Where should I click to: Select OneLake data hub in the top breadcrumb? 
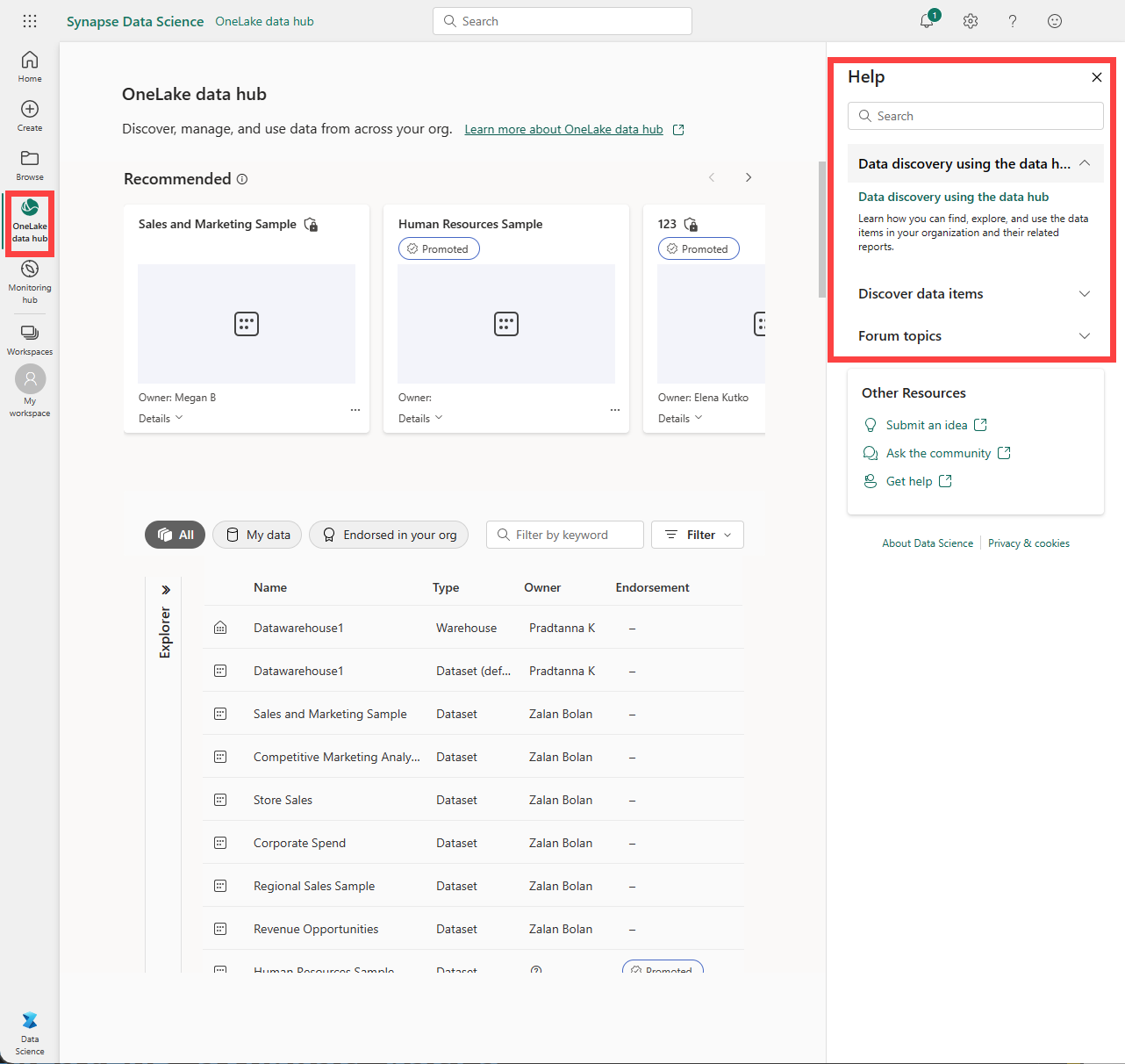[x=264, y=20]
